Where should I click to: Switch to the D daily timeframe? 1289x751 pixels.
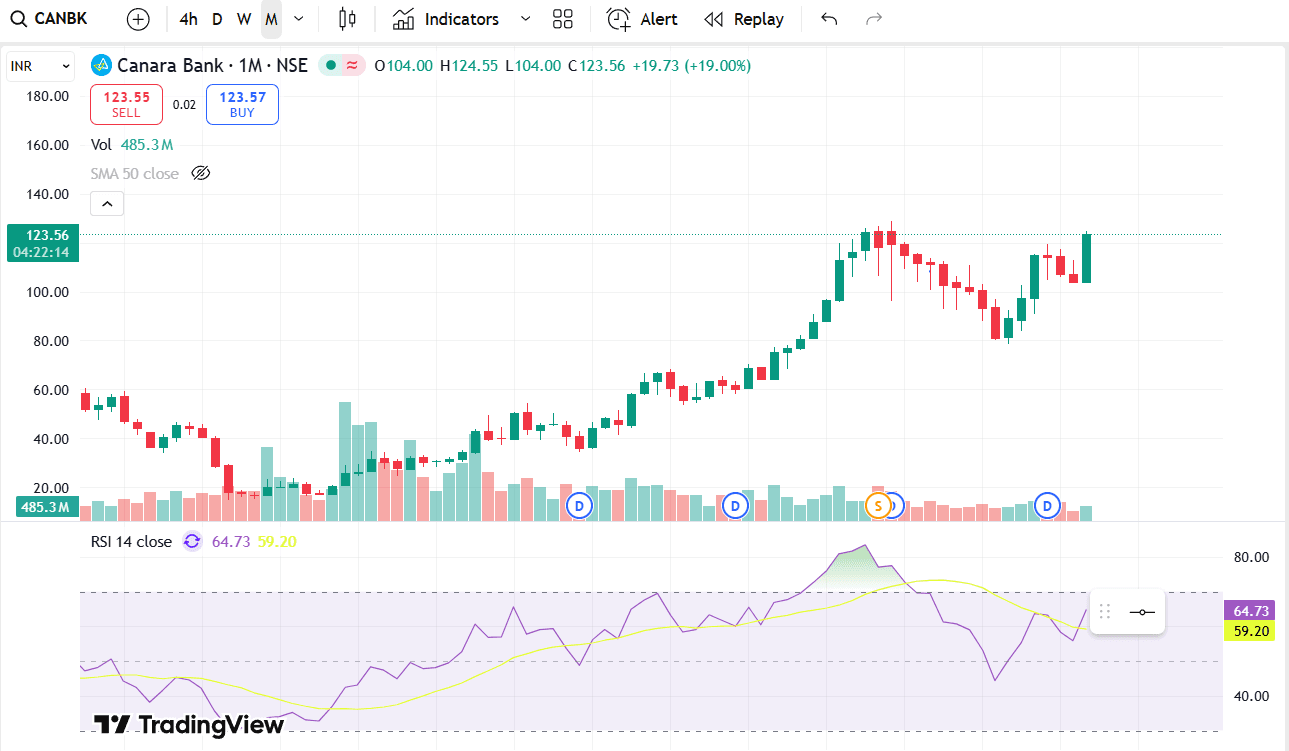point(217,19)
